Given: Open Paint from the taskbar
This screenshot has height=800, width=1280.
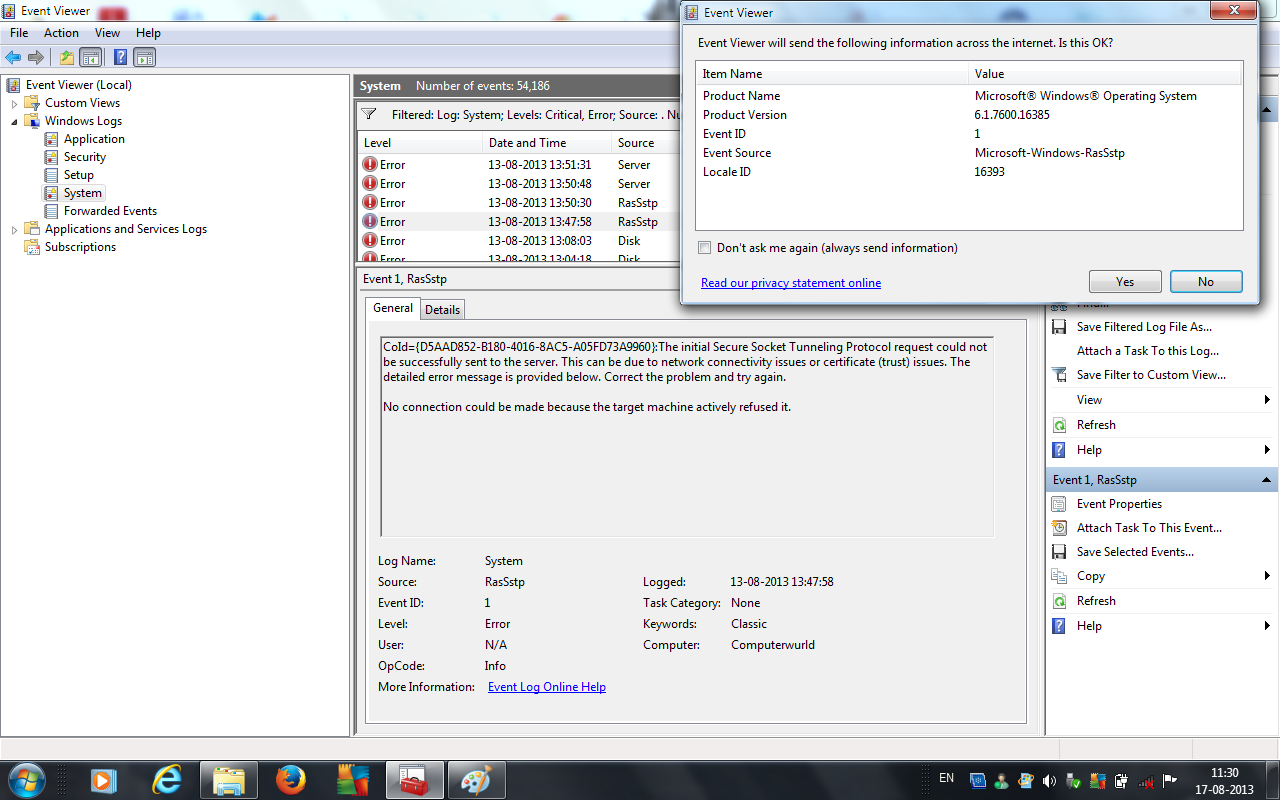Looking at the screenshot, I should (x=476, y=779).
